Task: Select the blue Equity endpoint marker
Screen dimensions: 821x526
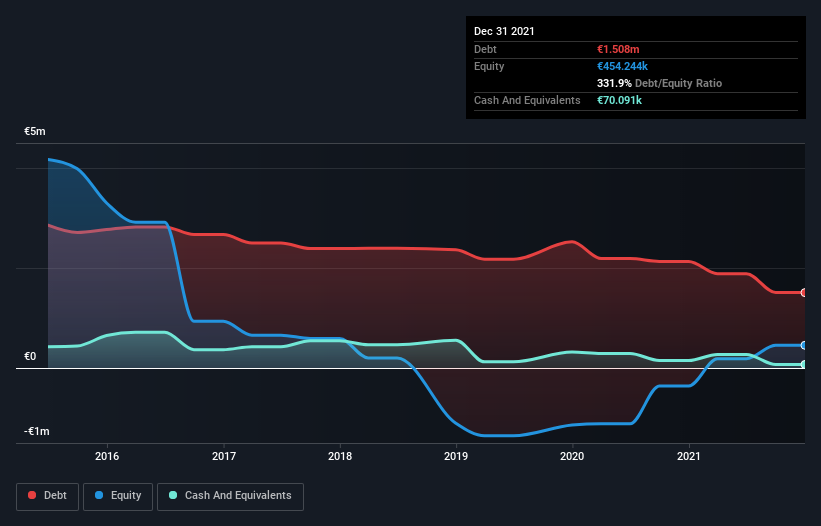Action: 804,345
